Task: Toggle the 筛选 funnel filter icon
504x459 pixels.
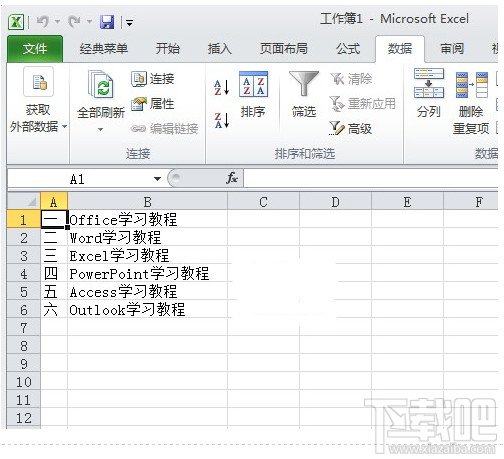Action: pos(304,83)
